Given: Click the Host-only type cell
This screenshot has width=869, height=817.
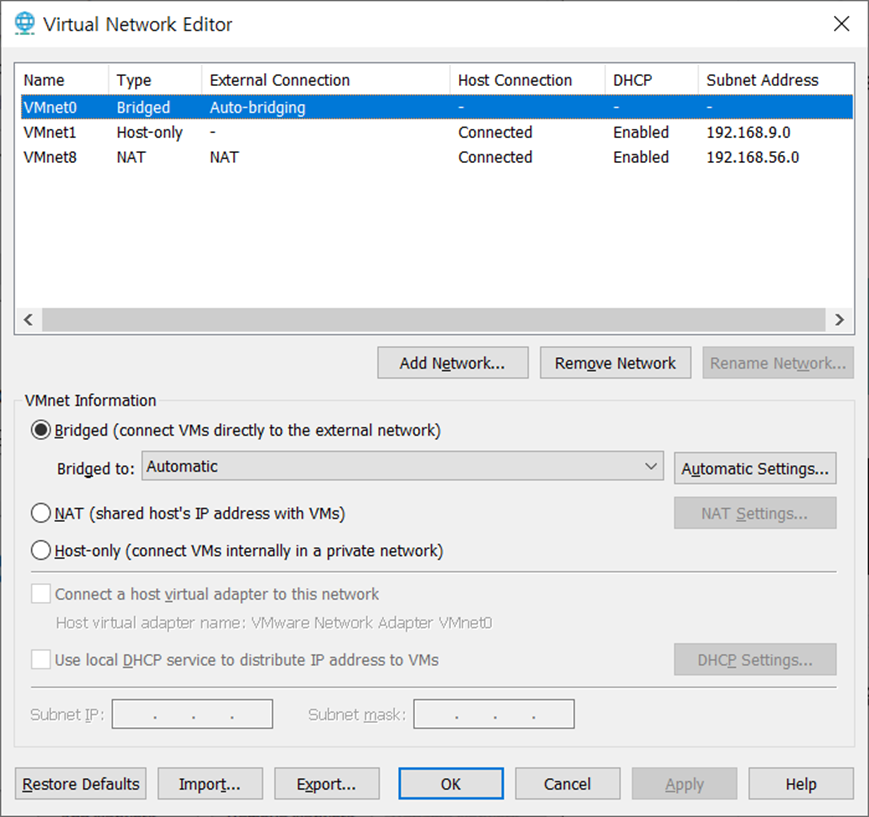Looking at the screenshot, I should pyautogui.click(x=150, y=132).
